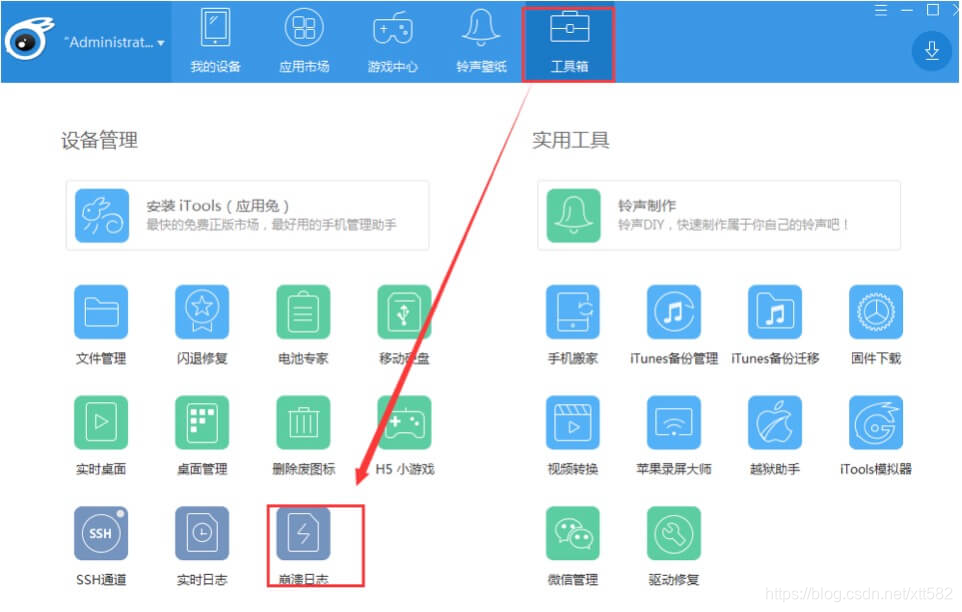The image size is (962, 612).
Task: Select the 工具箱 toolbox tab
Action: (569, 44)
